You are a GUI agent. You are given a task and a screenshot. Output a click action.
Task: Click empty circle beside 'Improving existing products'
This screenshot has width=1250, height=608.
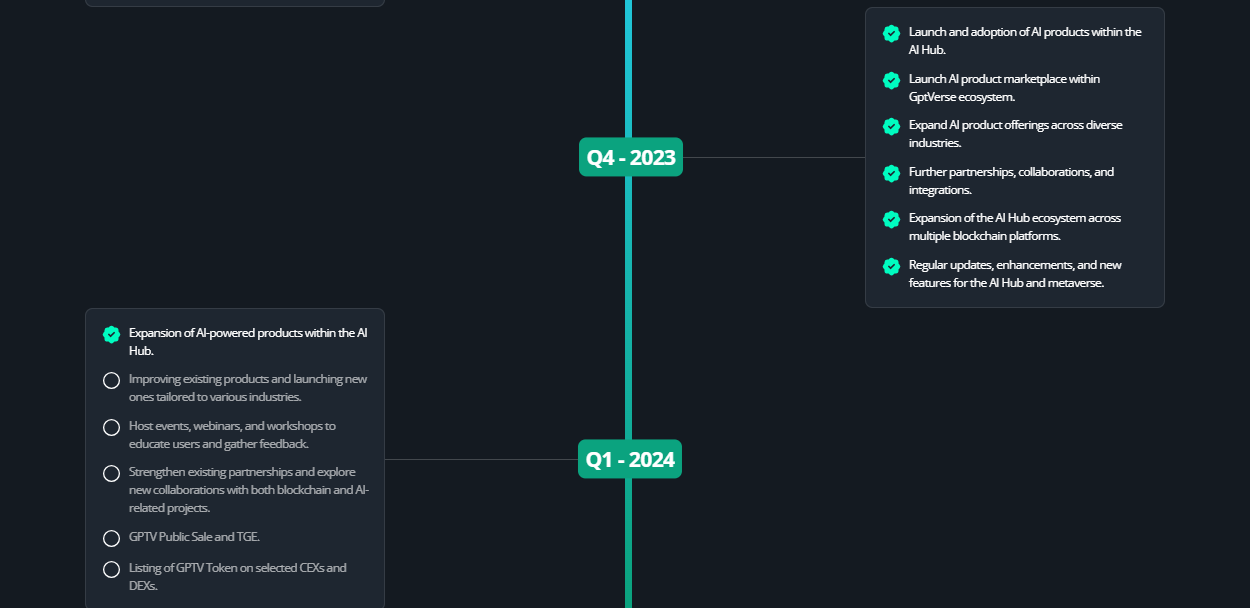112,380
